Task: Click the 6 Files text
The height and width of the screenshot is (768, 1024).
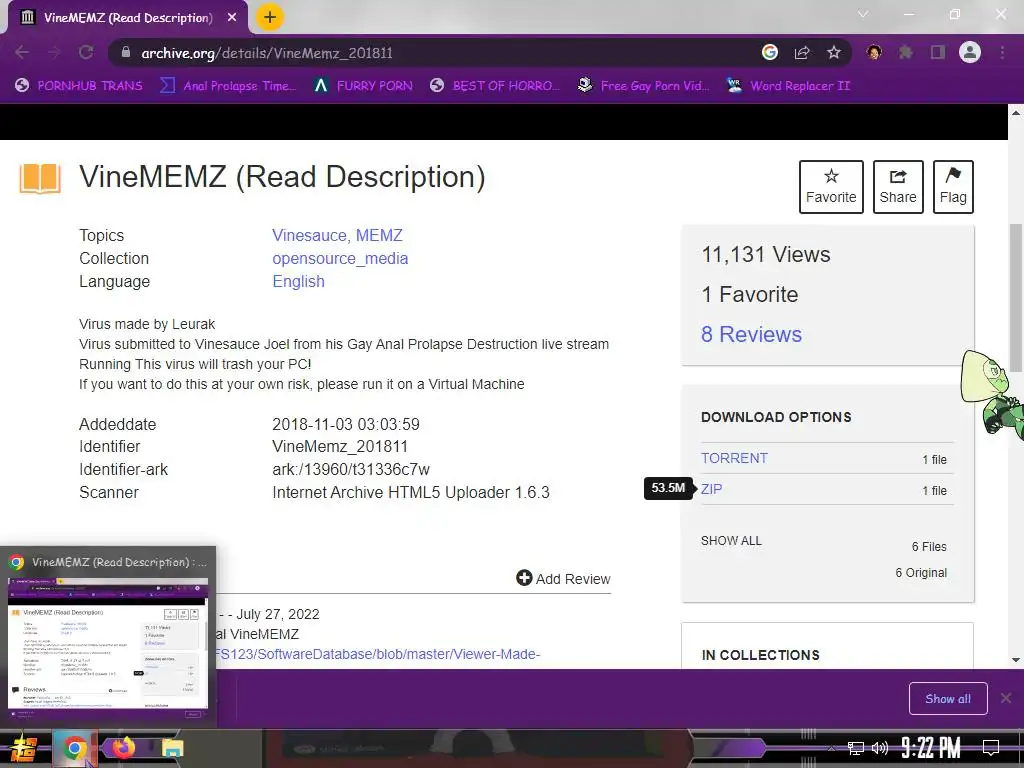Action: 929,547
